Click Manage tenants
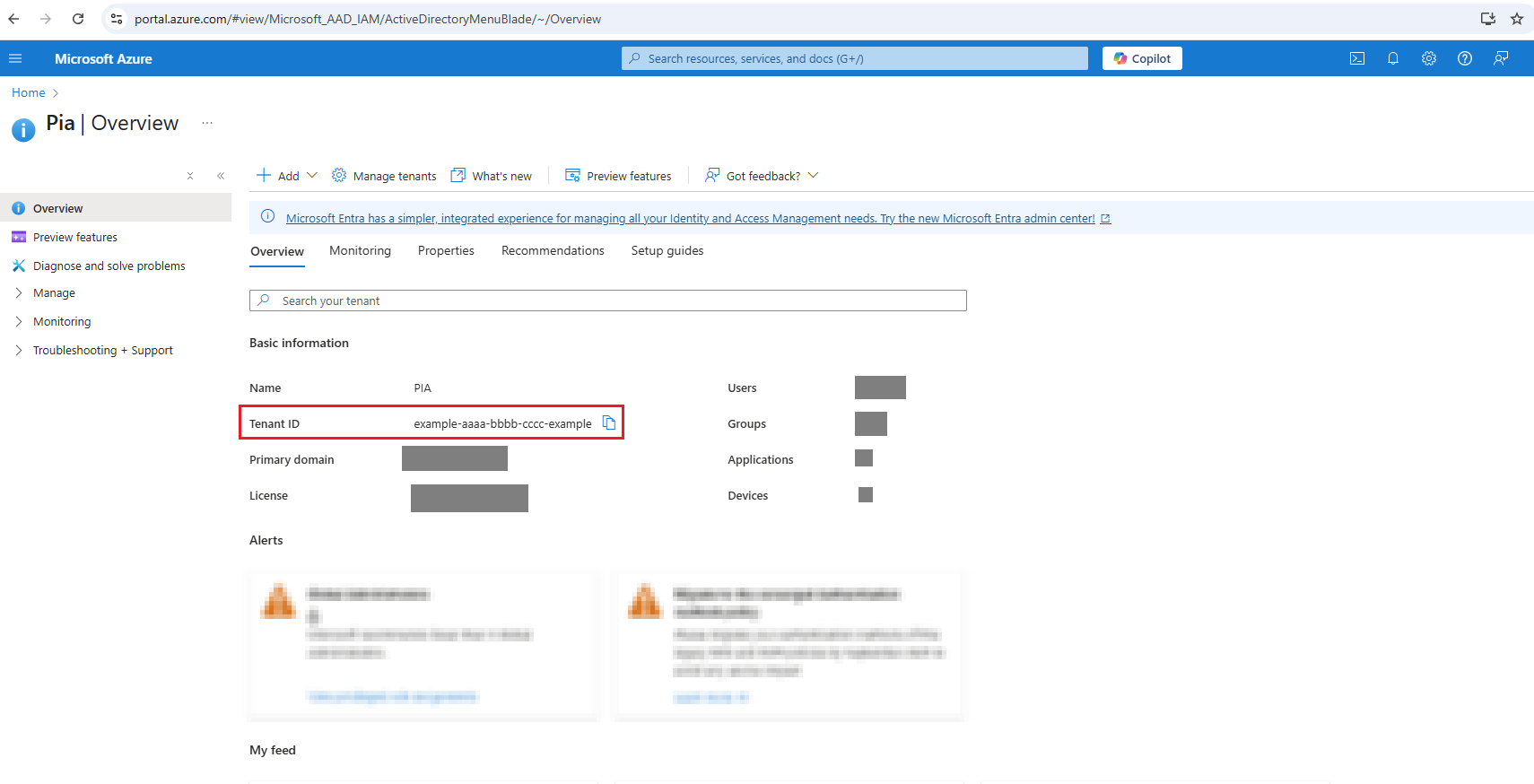This screenshot has height=784, width=1534. click(384, 176)
